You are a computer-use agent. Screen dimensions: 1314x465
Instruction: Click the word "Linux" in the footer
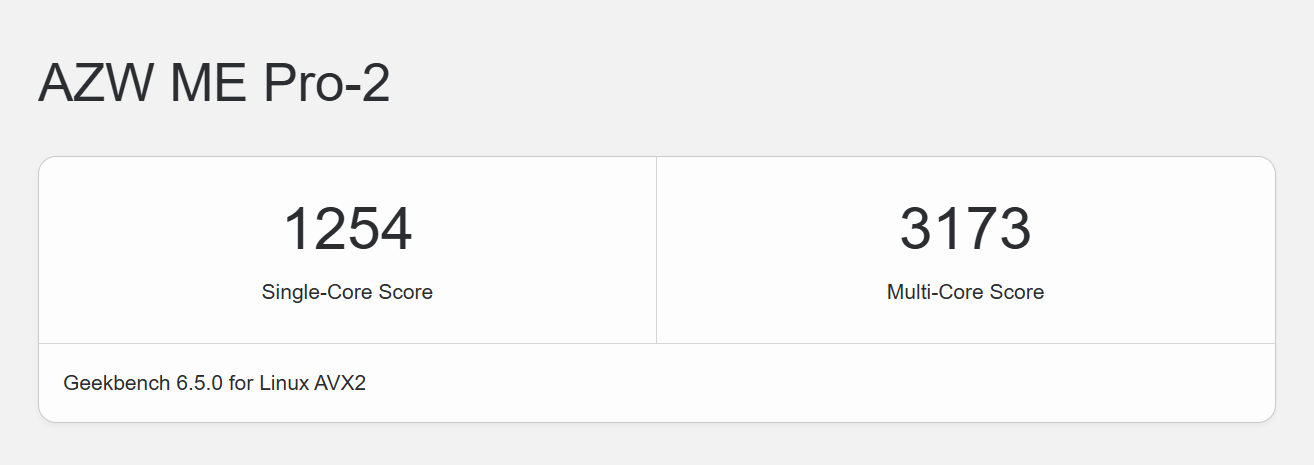point(286,382)
